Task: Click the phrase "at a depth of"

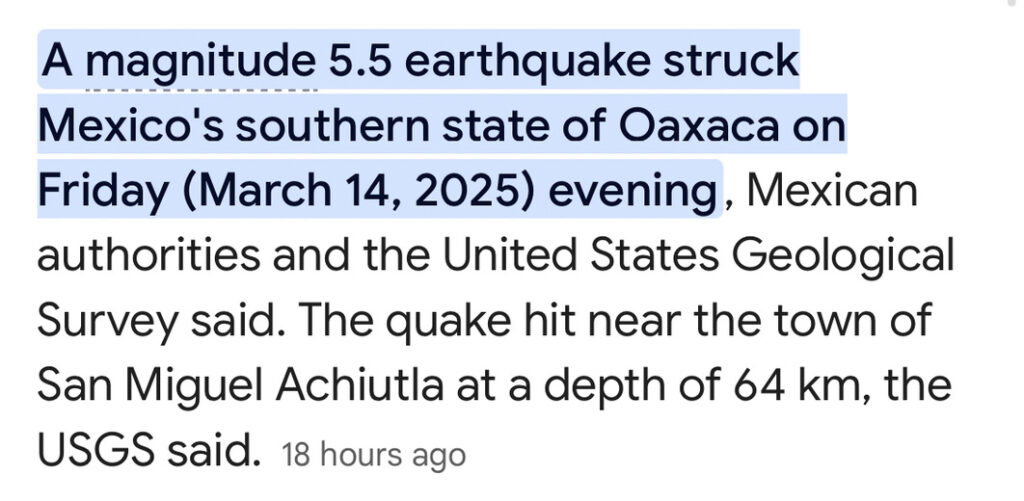Action: pos(590,387)
